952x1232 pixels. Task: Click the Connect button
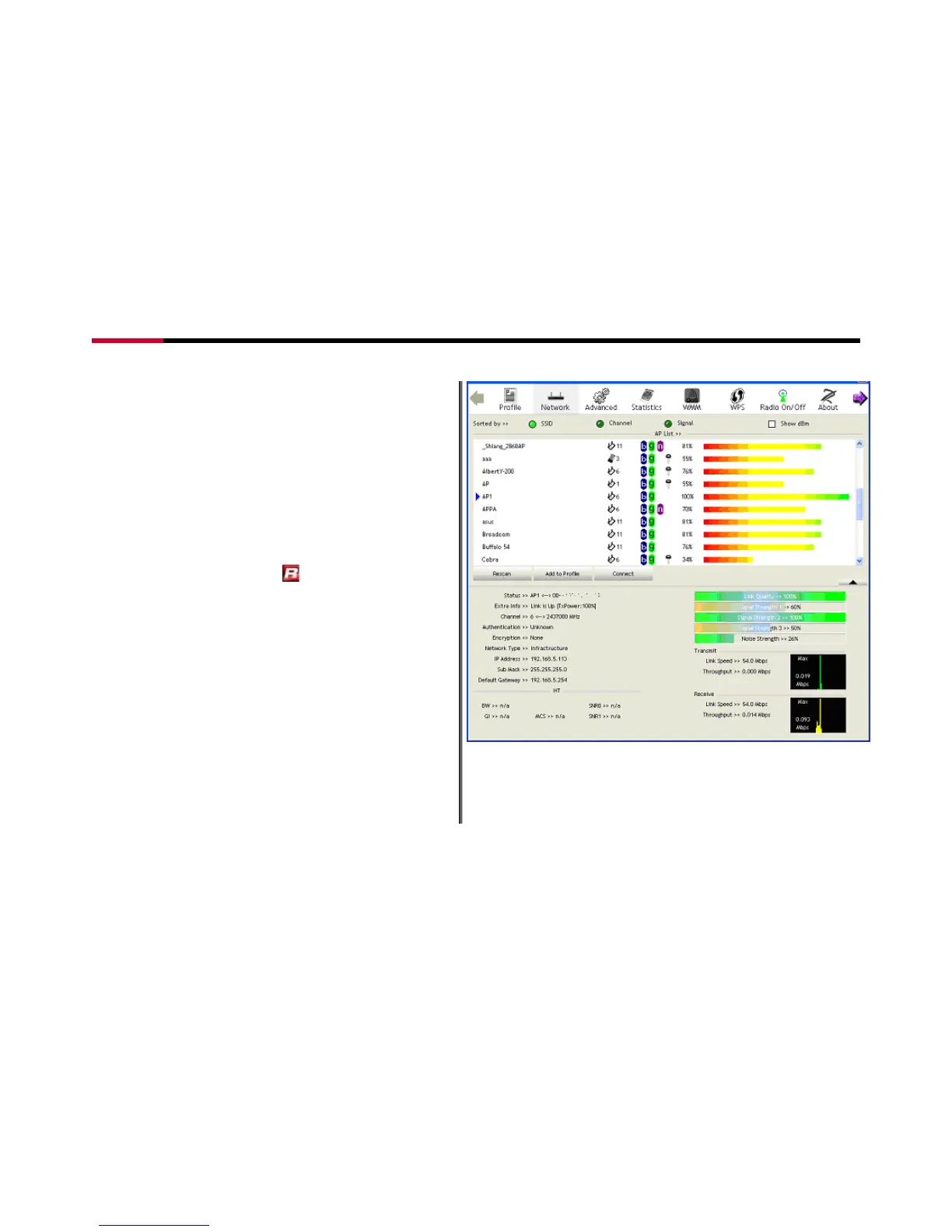tap(623, 574)
